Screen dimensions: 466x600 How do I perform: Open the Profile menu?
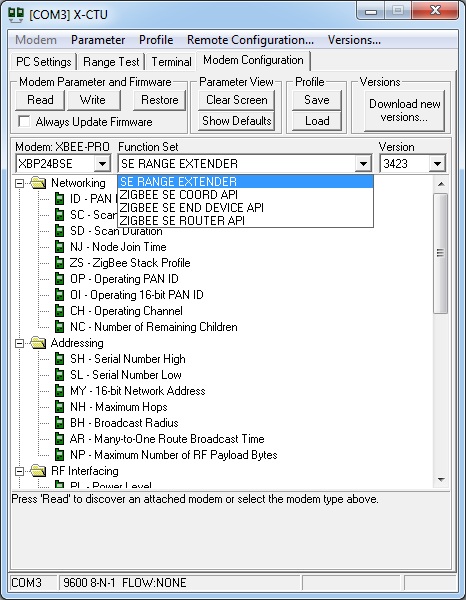(156, 40)
